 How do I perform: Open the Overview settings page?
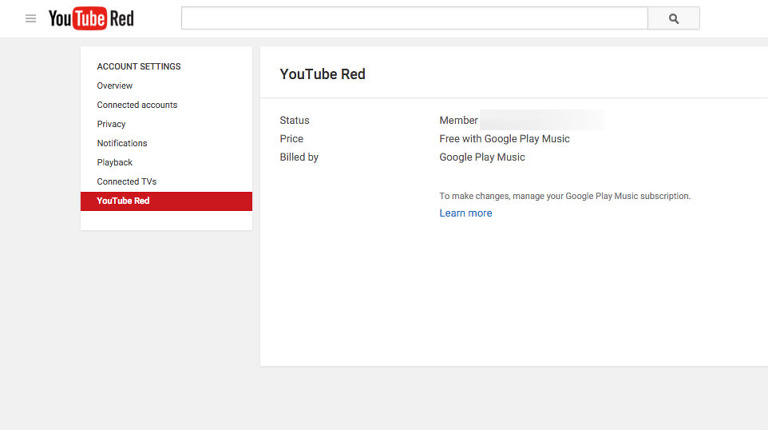point(115,86)
